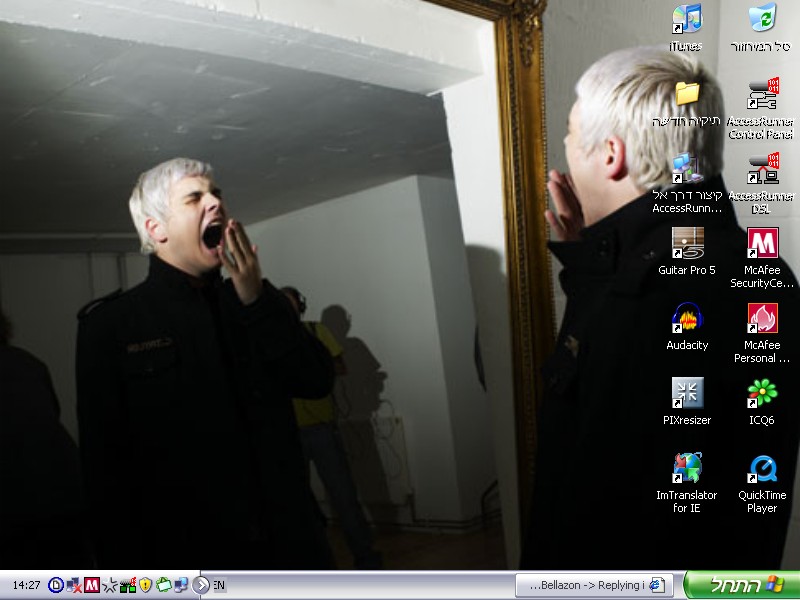
Task: Launch PIXresizer desktop icon
Action: (687, 393)
